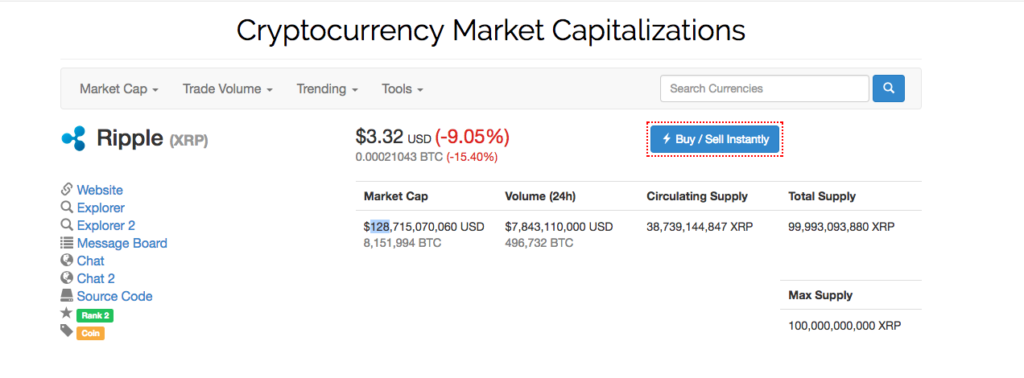Screen dimensions: 1024x378
Task: Open the Chat 2 link
Action: point(96,278)
